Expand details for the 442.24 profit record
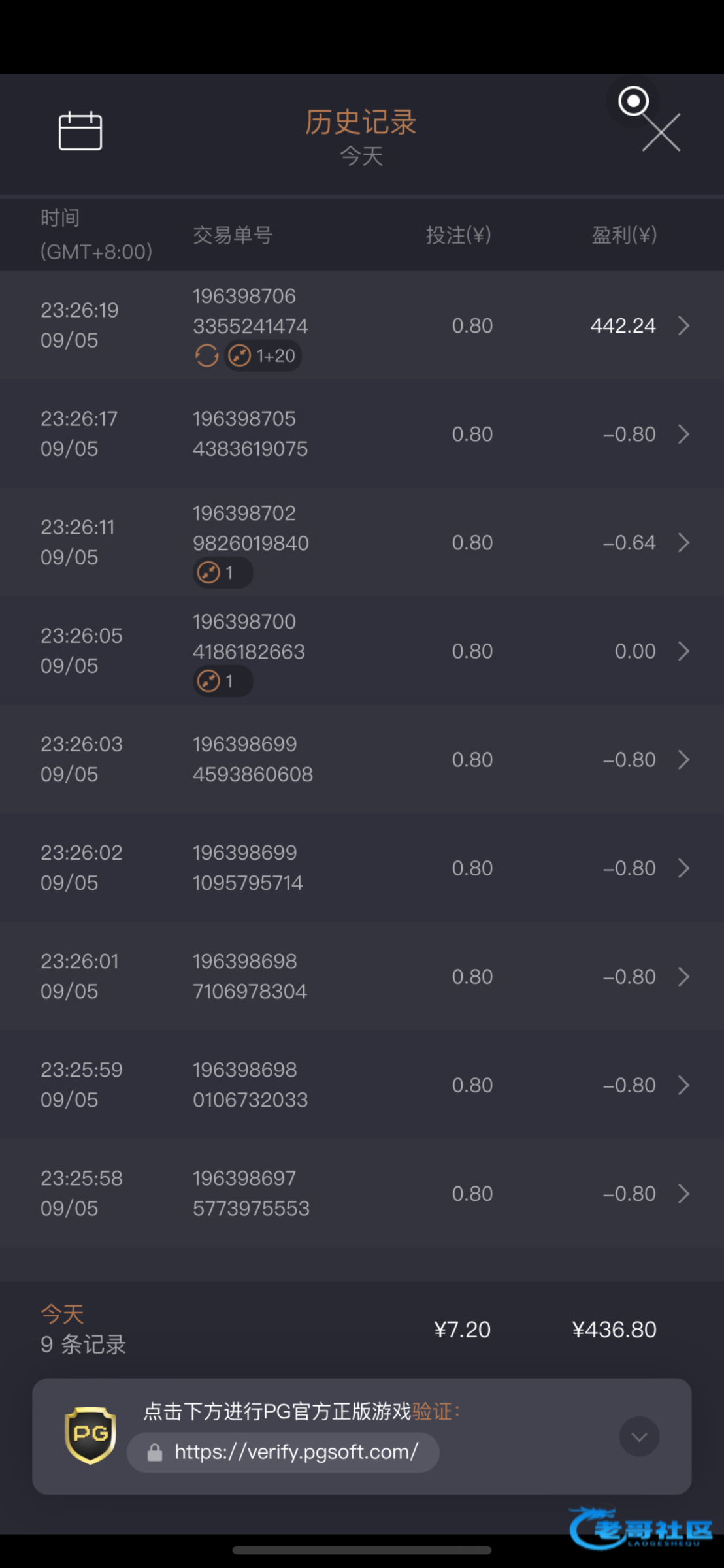724x1568 pixels. (x=683, y=325)
